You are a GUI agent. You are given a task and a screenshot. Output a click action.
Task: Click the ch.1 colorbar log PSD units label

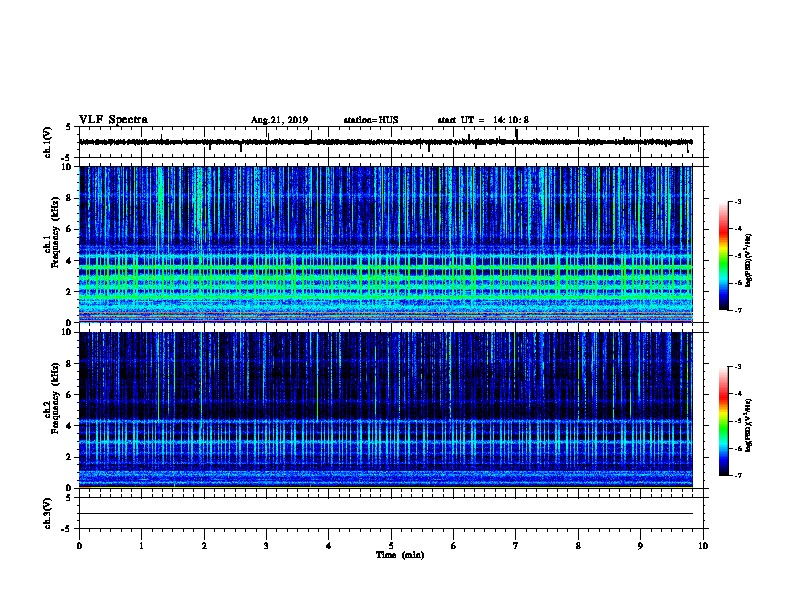click(748, 260)
